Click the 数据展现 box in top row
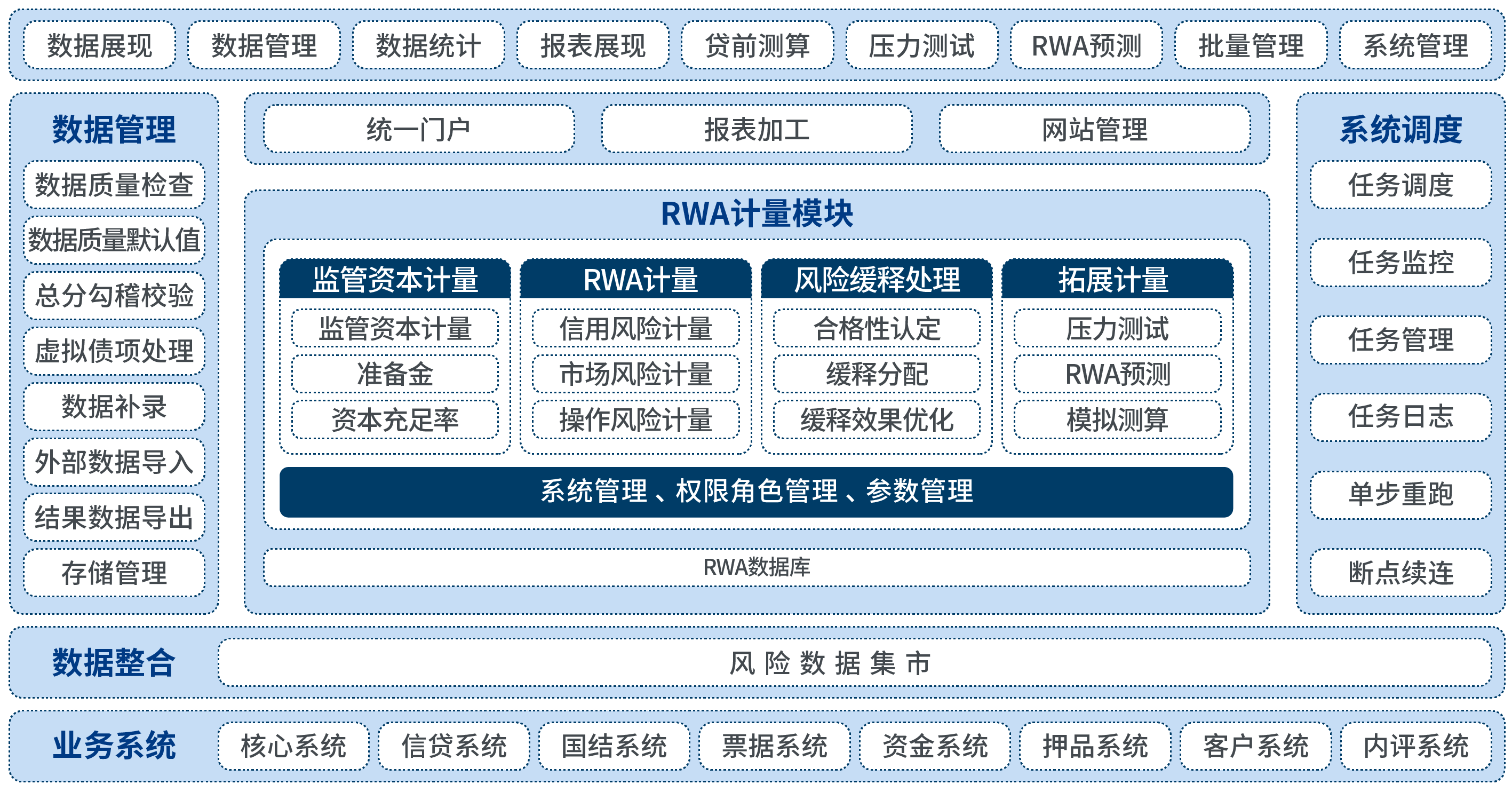The width and height of the screenshot is (1512, 792). (x=99, y=45)
